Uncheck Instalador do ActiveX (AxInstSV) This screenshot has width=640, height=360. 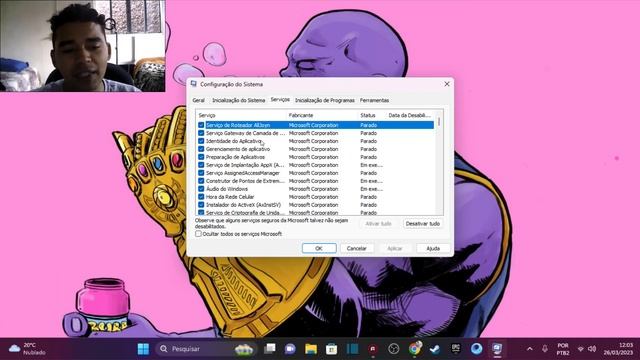pyautogui.click(x=201, y=205)
